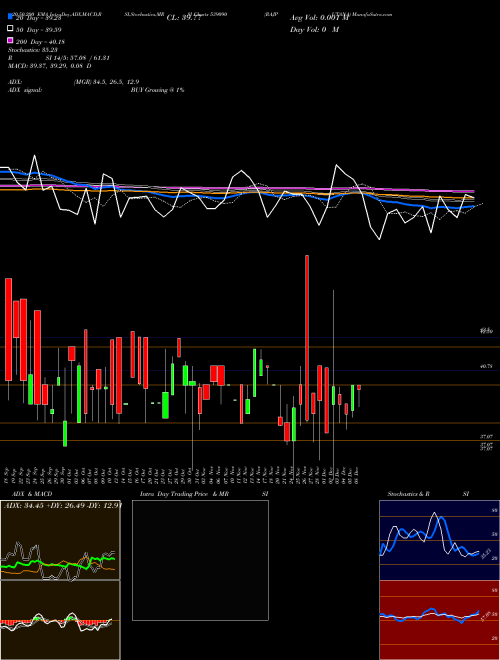Click the 'ADX signal:' label in header
Viewport: 500px width, 660px height.
tap(25, 90)
